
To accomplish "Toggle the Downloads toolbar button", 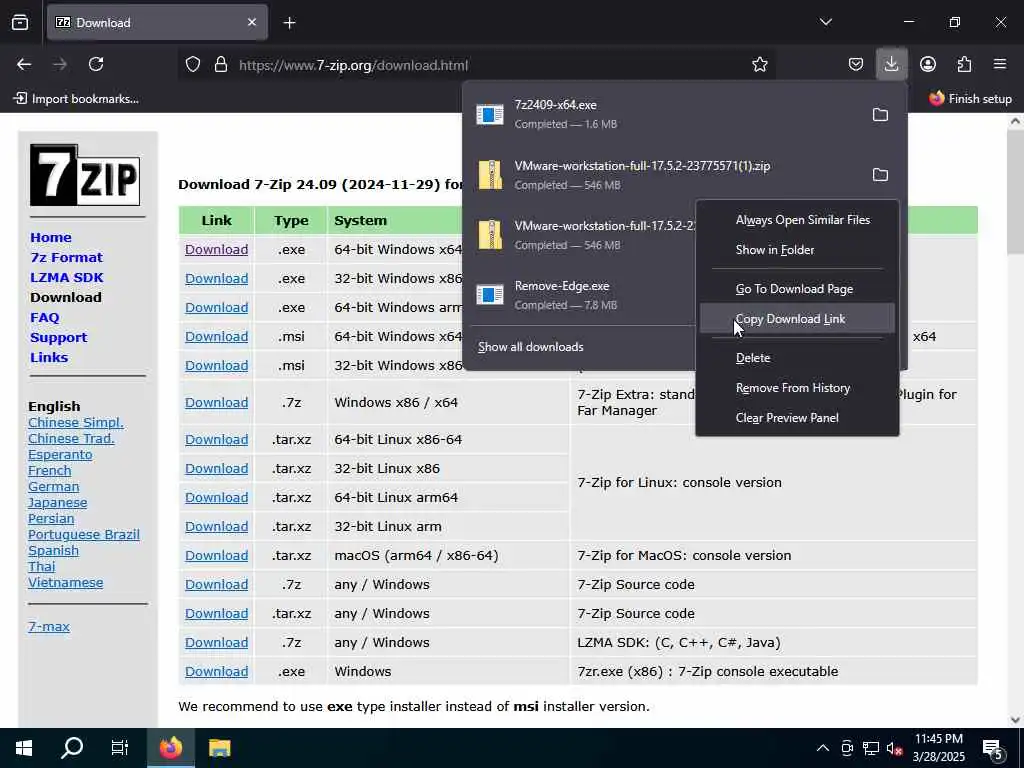I will point(891,64).
